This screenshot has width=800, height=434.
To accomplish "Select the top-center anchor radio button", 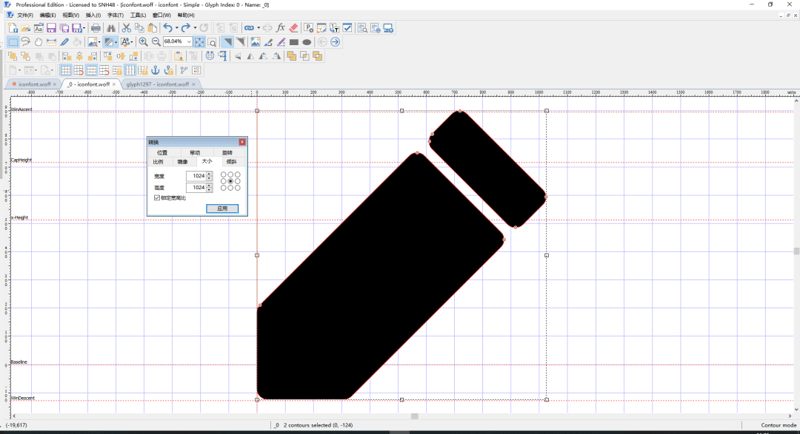I will click(231, 174).
